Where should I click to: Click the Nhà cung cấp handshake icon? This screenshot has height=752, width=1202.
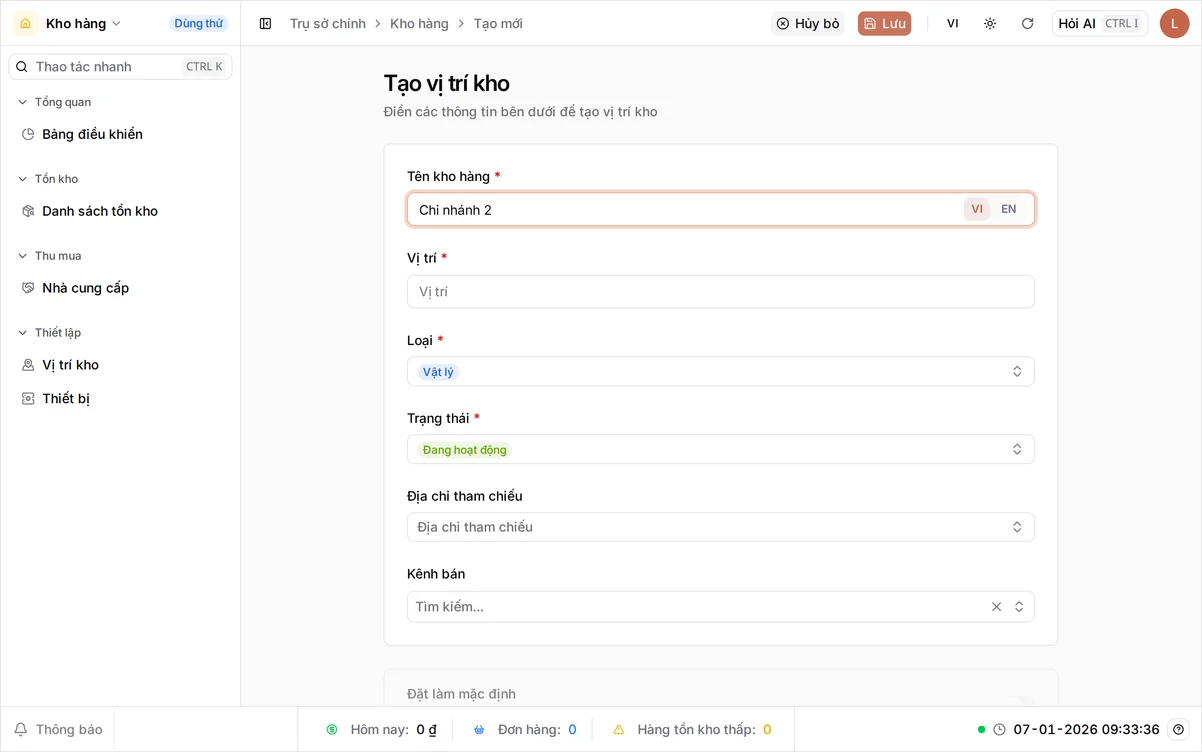coord(28,288)
